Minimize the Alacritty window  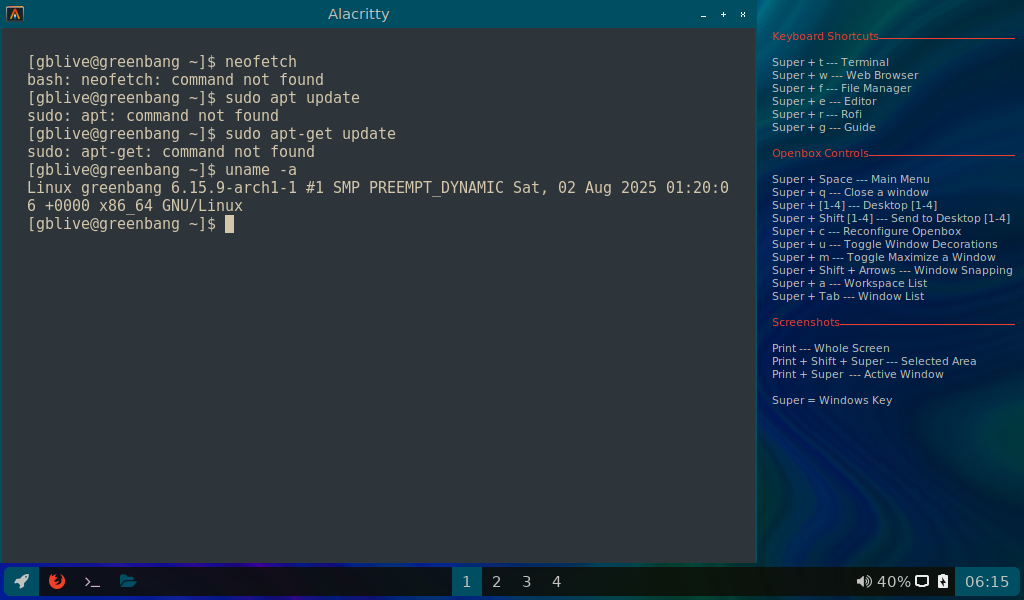coord(703,14)
